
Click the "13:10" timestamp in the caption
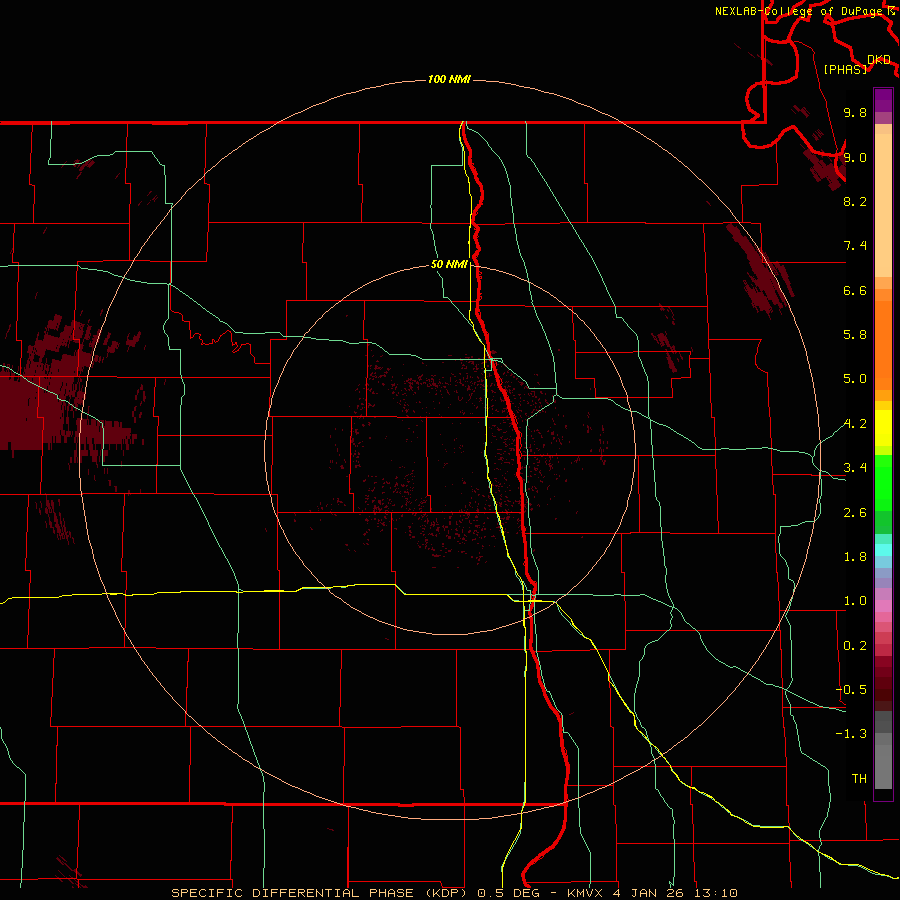[x=714, y=893]
